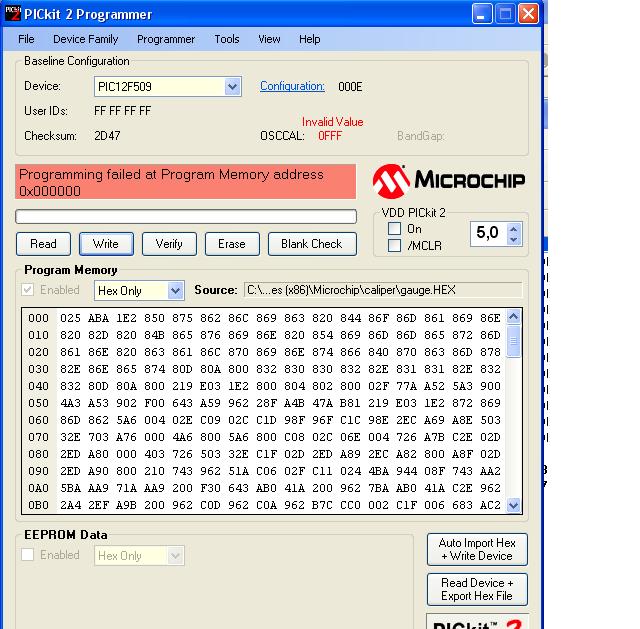Click the User IDs value FF FF FF FF
Screen dimensions: 640x629
coord(122,111)
